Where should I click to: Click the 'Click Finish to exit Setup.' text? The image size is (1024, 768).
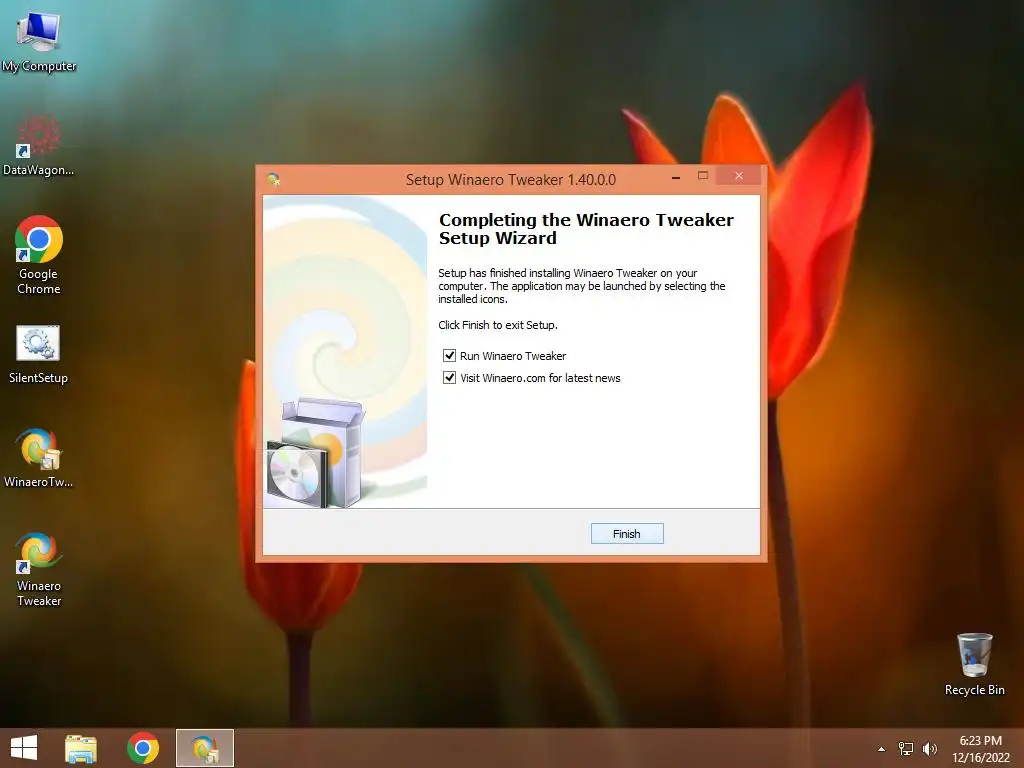pyautogui.click(x=498, y=325)
